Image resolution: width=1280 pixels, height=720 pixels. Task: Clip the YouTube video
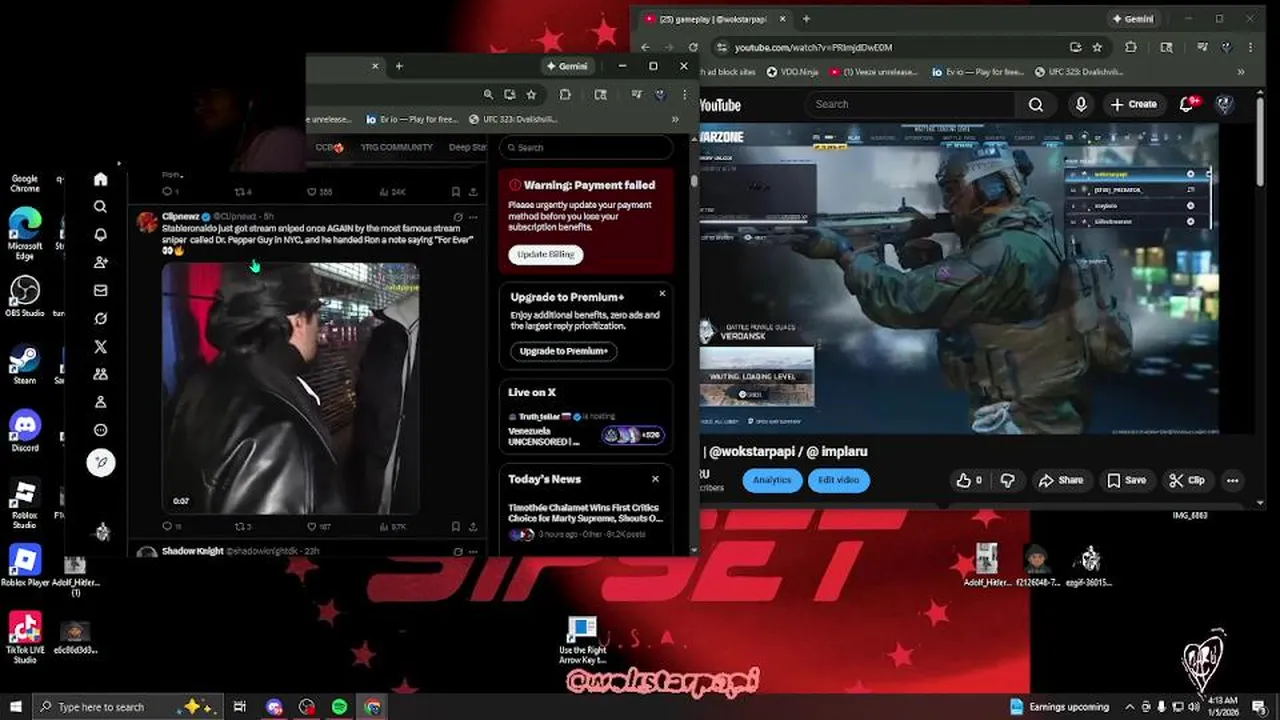pyautogui.click(x=1187, y=480)
